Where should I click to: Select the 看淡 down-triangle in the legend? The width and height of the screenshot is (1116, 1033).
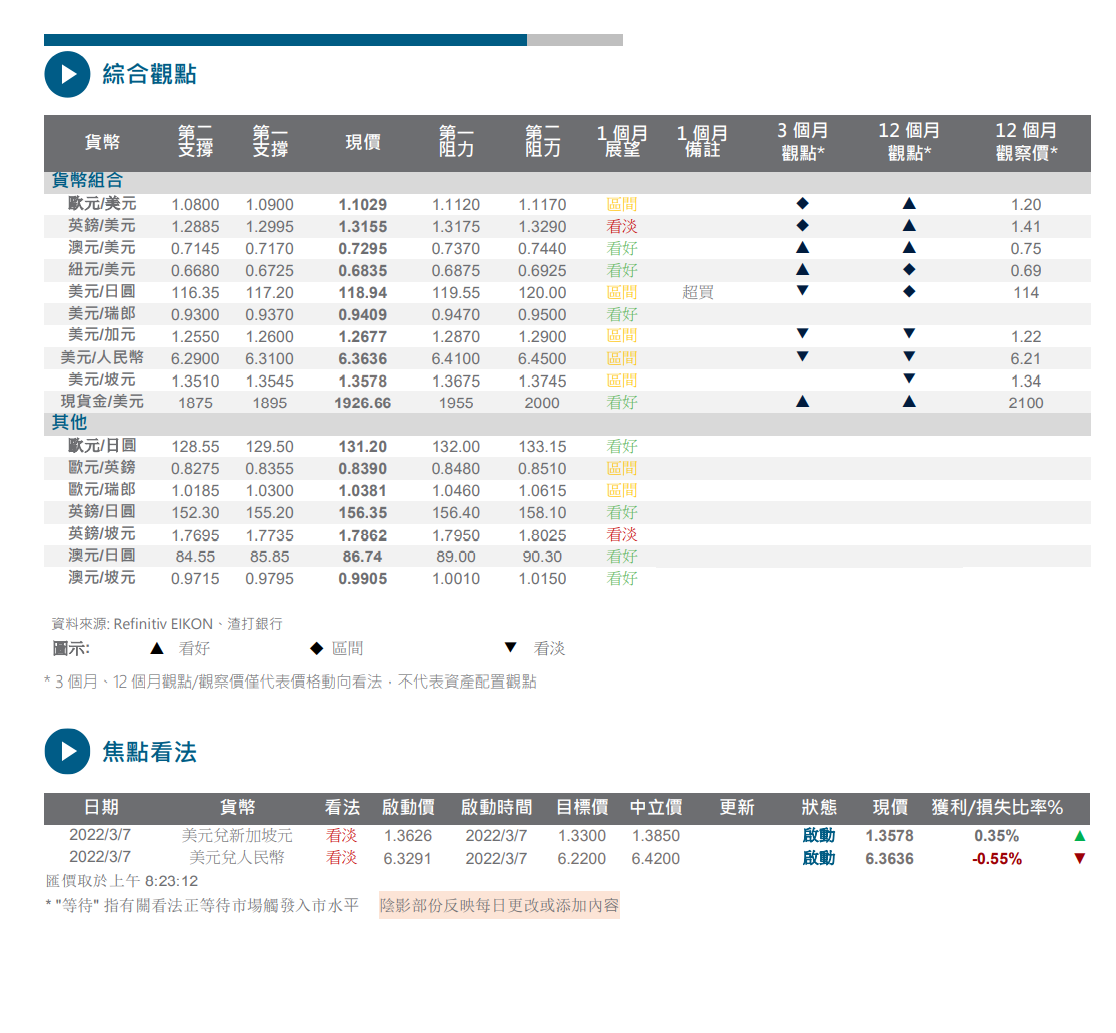[x=511, y=648]
